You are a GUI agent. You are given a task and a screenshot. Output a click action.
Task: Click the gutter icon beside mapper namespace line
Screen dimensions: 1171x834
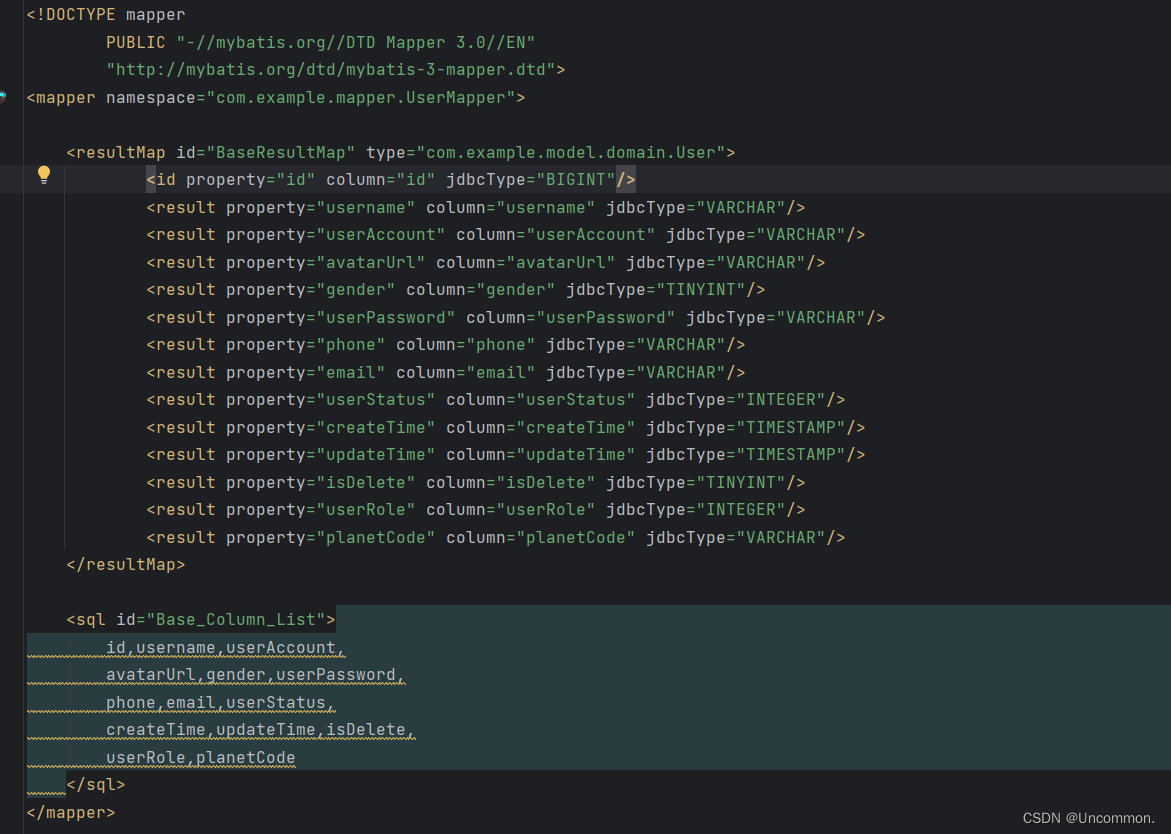click(2, 97)
